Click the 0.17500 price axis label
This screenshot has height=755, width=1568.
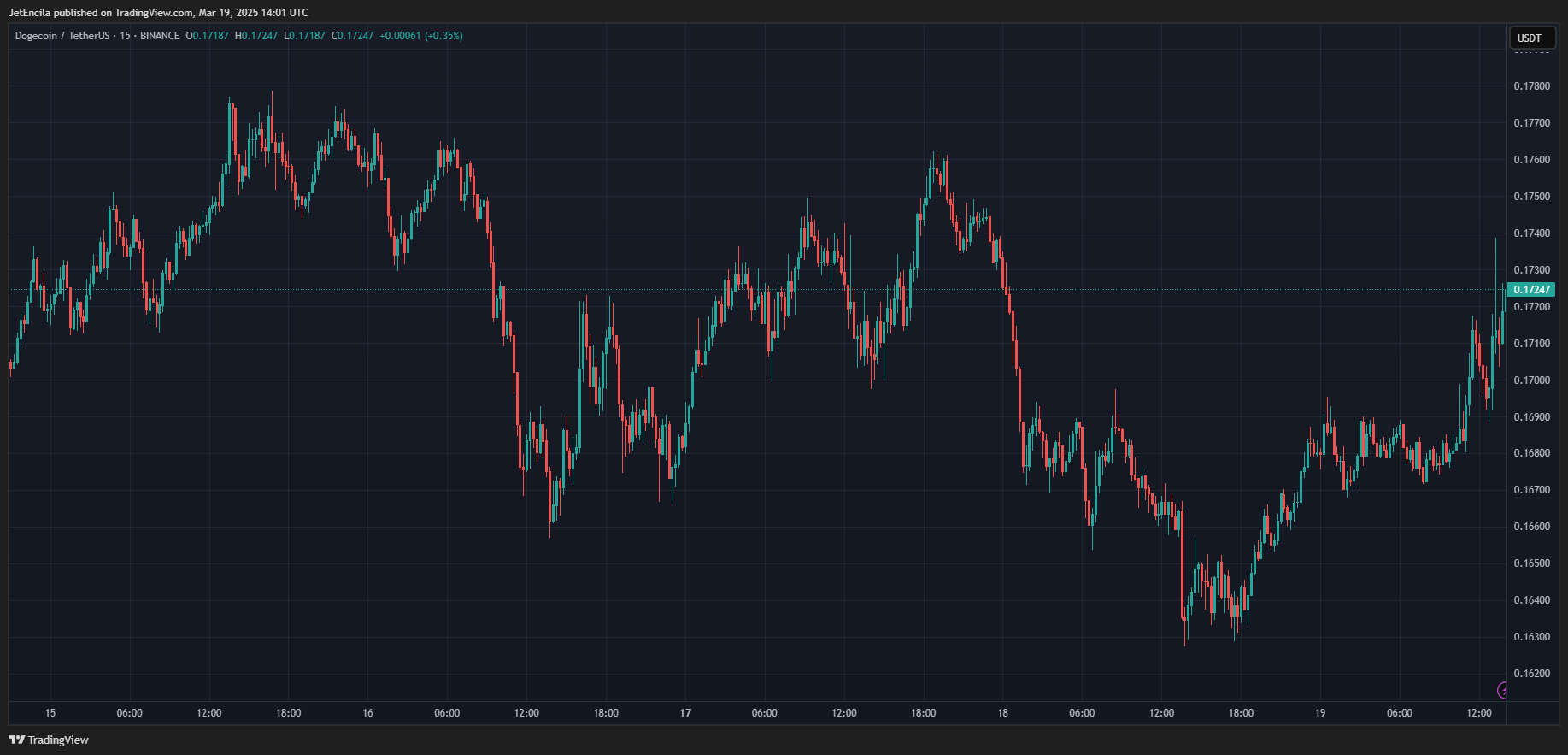(1531, 197)
